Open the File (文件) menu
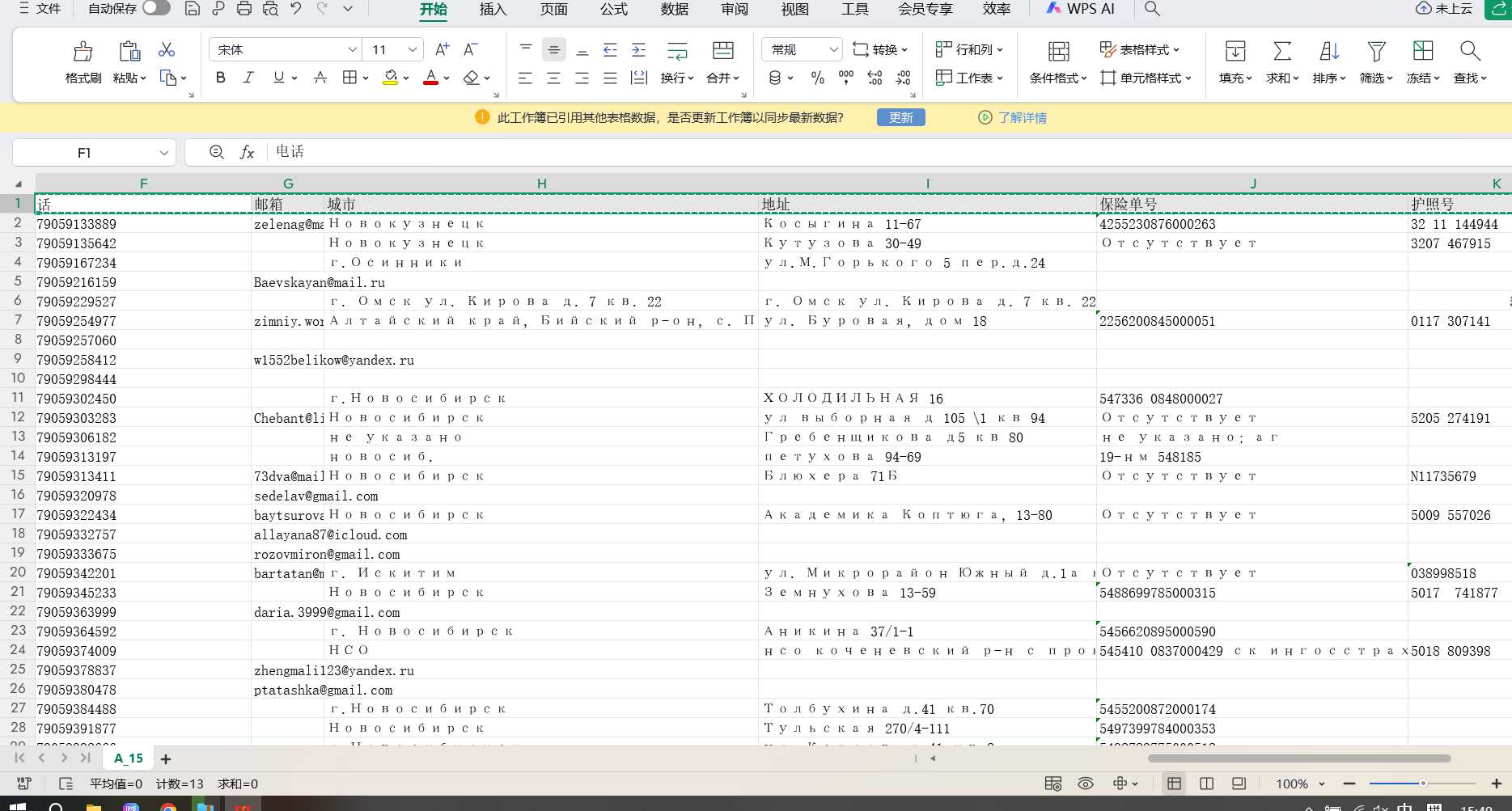The width and height of the screenshot is (1512, 811). click(x=40, y=9)
